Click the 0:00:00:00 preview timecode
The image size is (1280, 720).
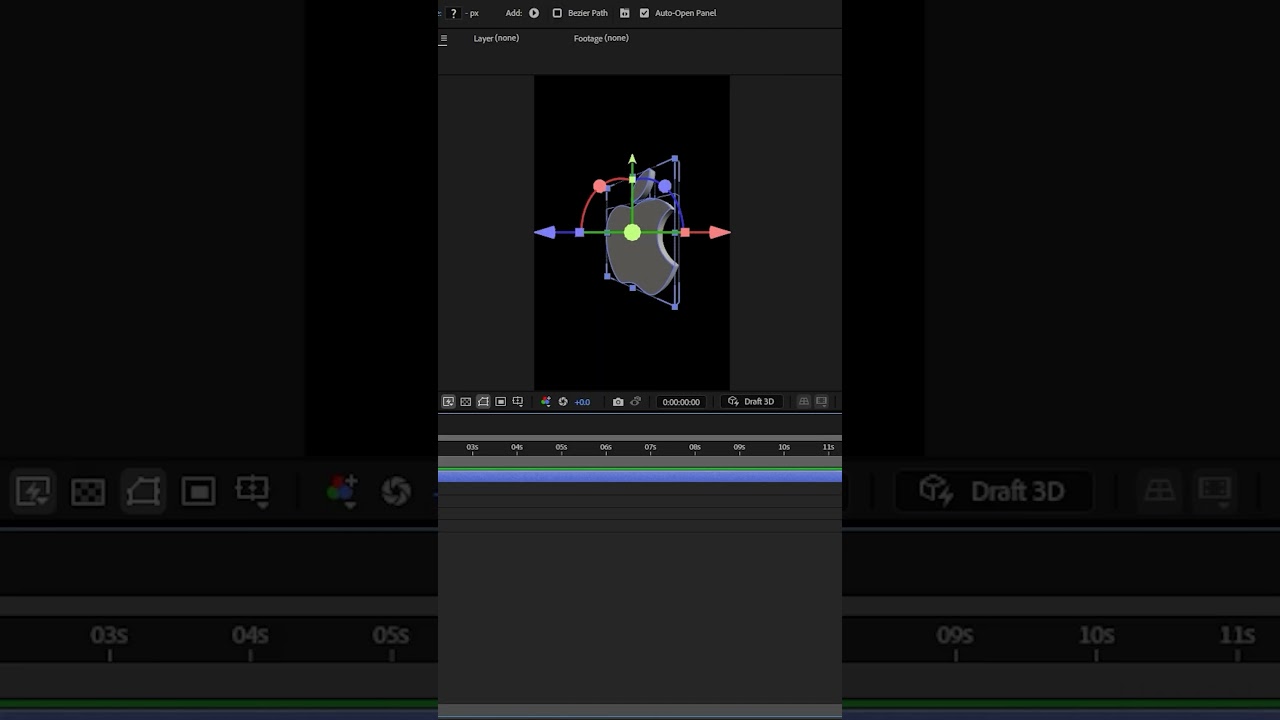[x=681, y=402]
